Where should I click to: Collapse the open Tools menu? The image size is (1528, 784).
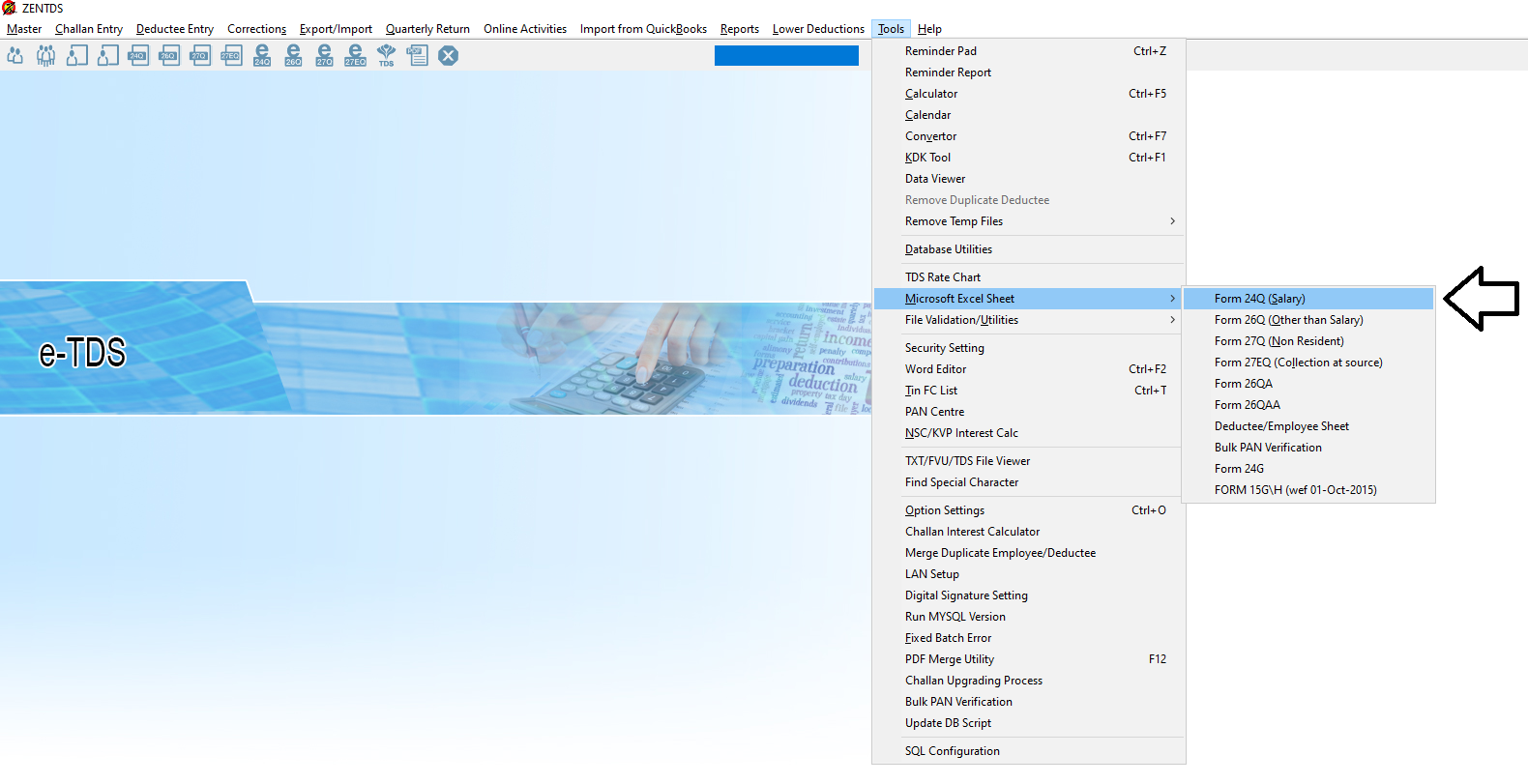[891, 29]
